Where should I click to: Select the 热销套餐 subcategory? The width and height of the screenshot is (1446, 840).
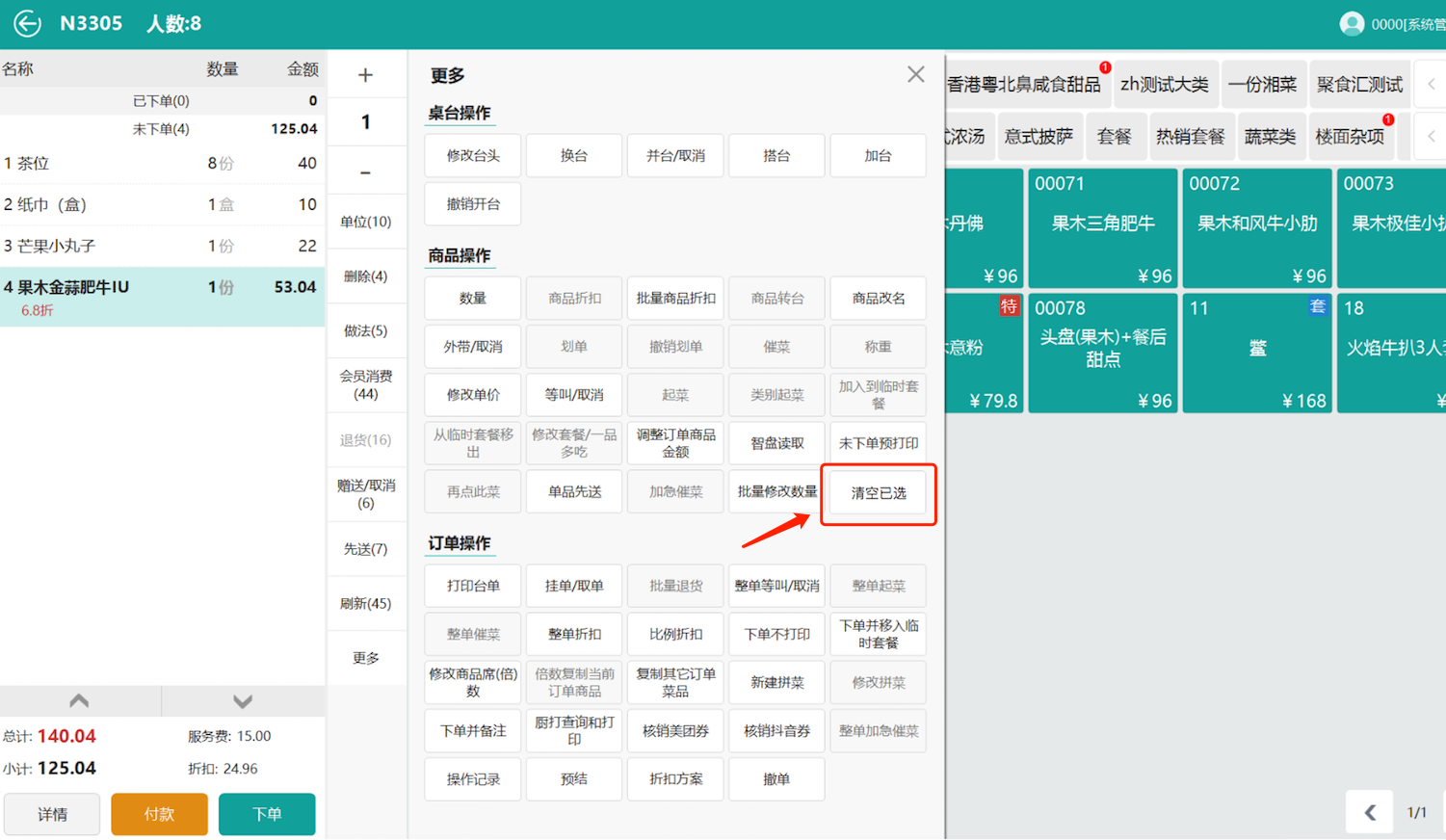pos(1190,137)
